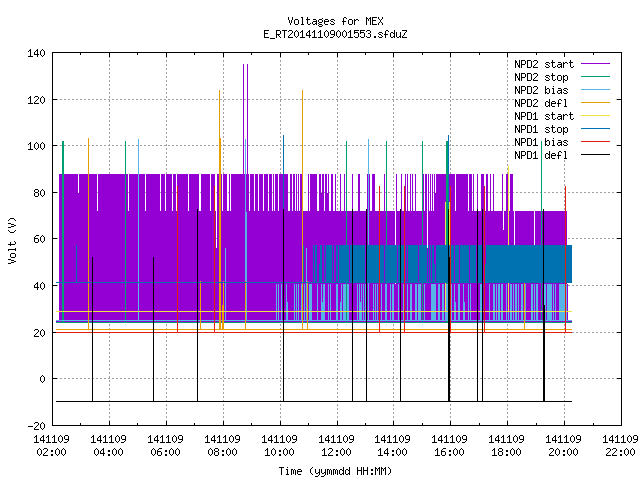This screenshot has width=640, height=480.
Task: Click the NPD2 start purple legend line
Action: click(595, 64)
